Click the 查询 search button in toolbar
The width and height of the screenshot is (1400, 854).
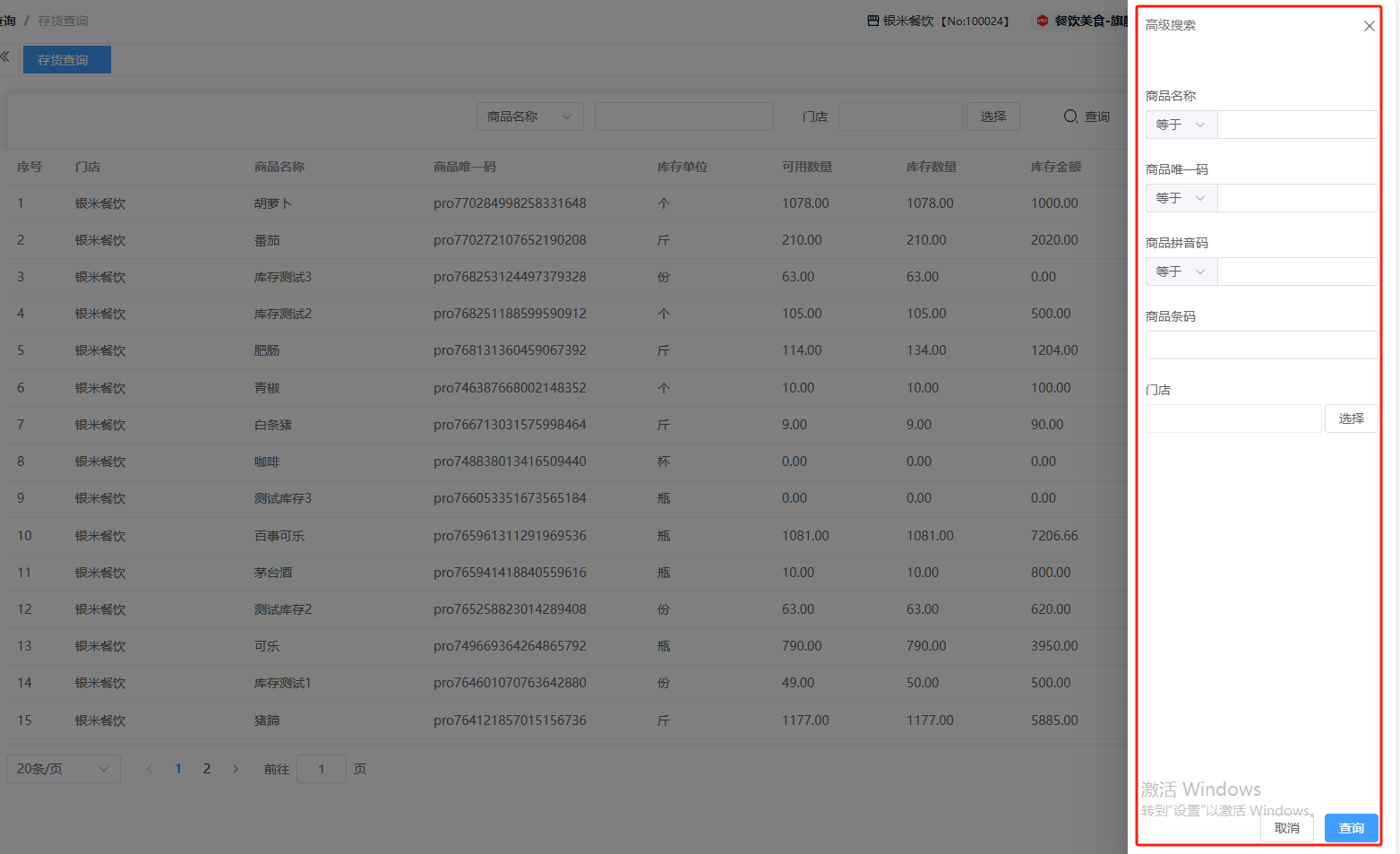tap(1087, 116)
